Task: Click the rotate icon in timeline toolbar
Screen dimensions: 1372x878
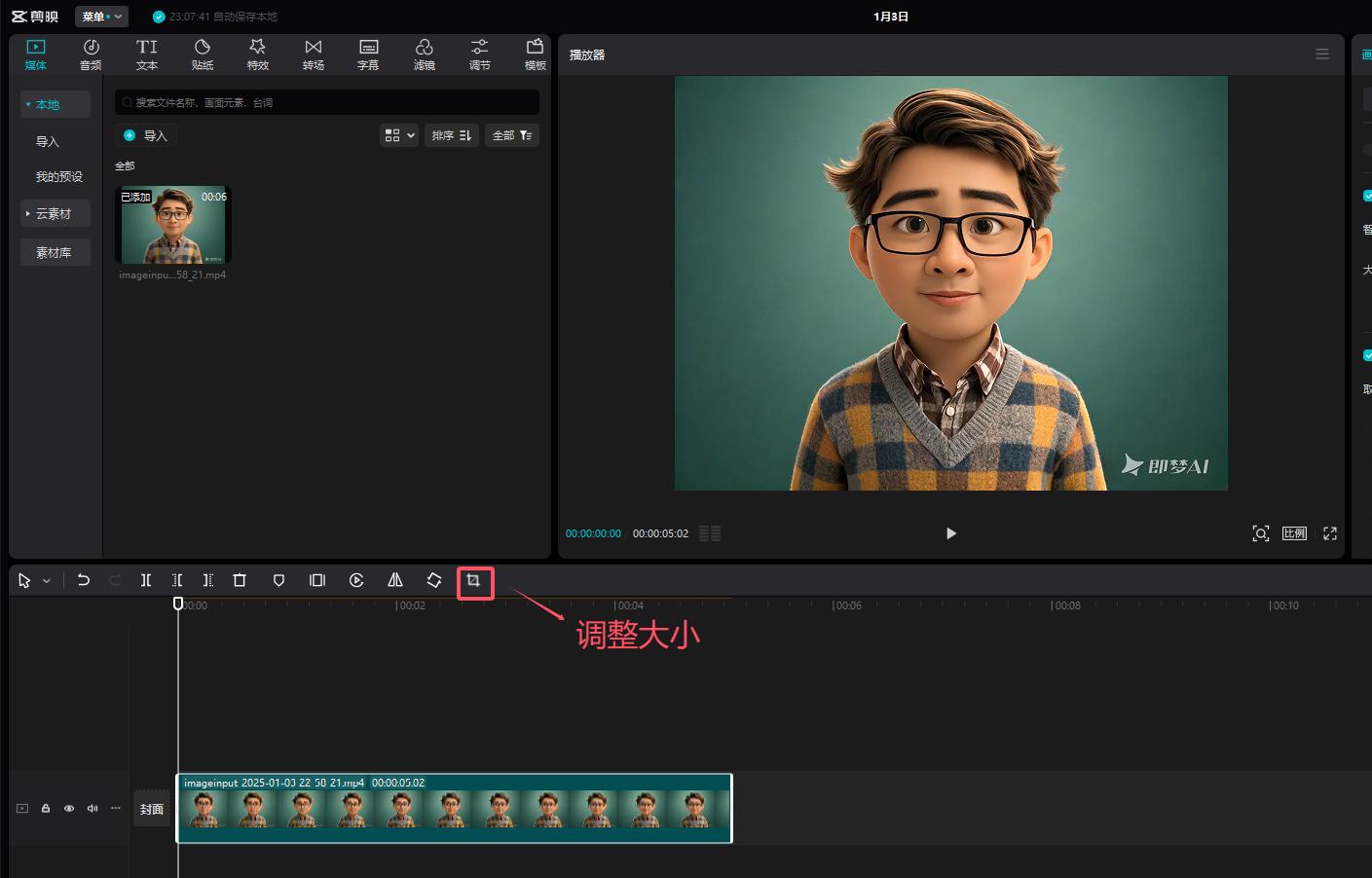Action: [x=434, y=581]
